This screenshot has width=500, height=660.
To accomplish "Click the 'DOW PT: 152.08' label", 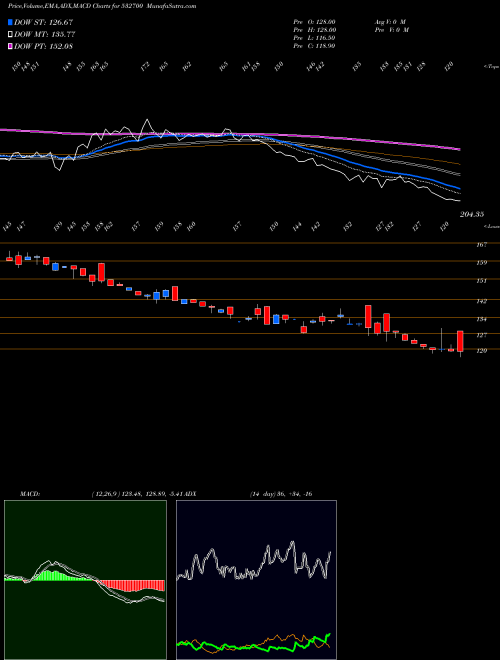I will tap(43, 46).
